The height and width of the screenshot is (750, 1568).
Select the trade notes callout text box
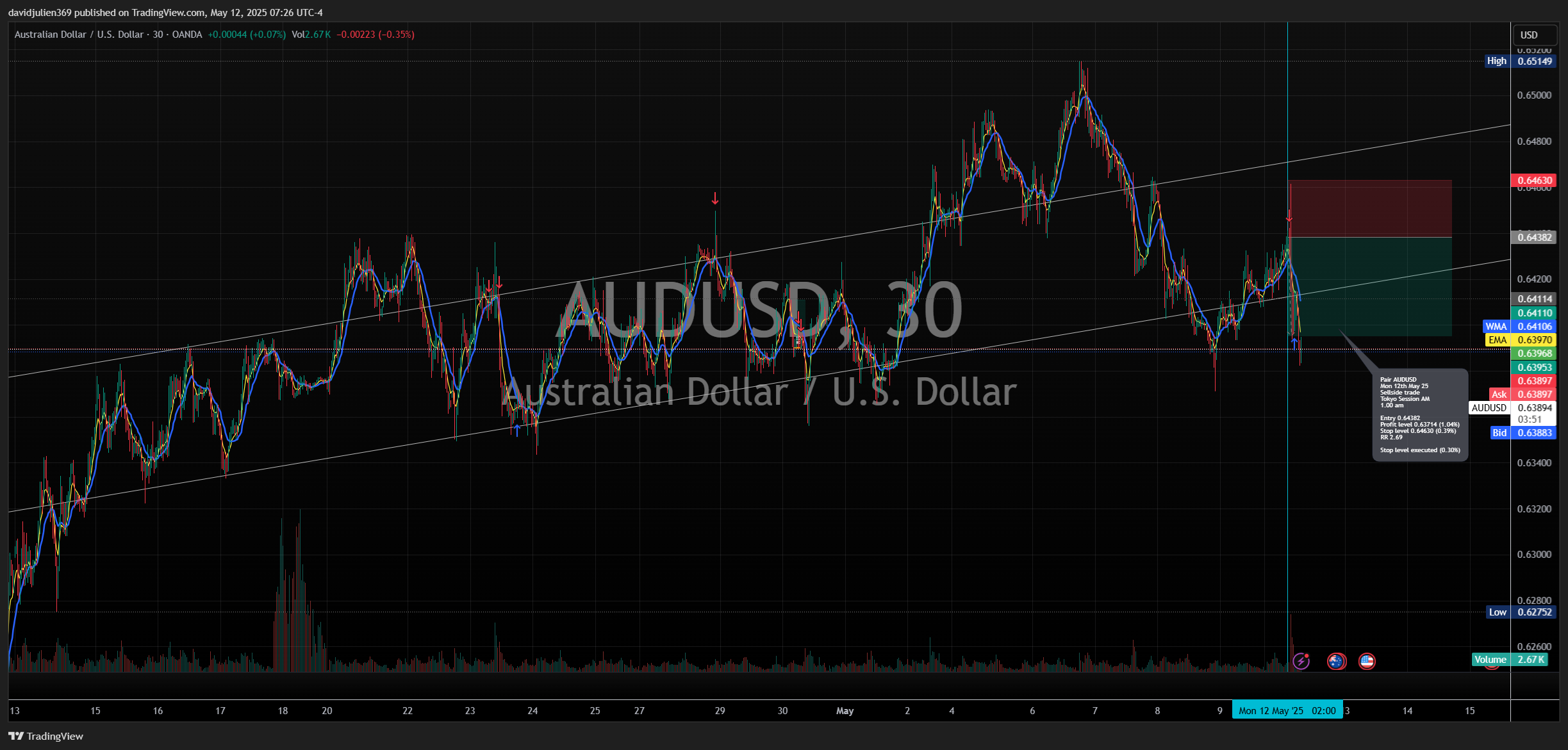pos(1420,415)
